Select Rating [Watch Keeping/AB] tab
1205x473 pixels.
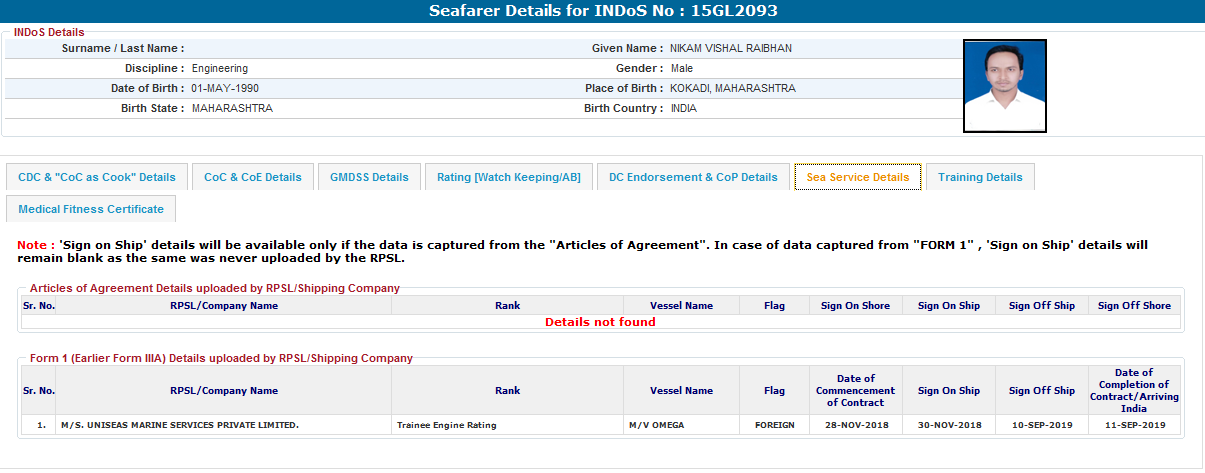(508, 177)
